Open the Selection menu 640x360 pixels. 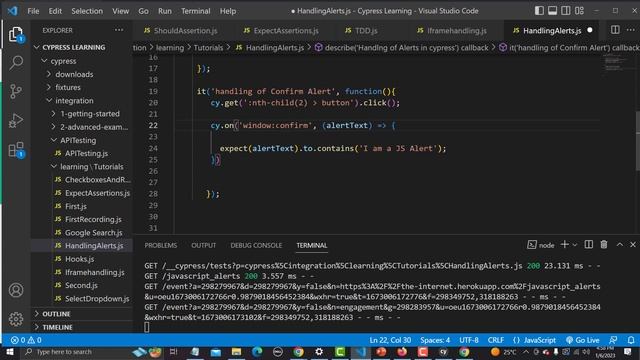point(87,11)
